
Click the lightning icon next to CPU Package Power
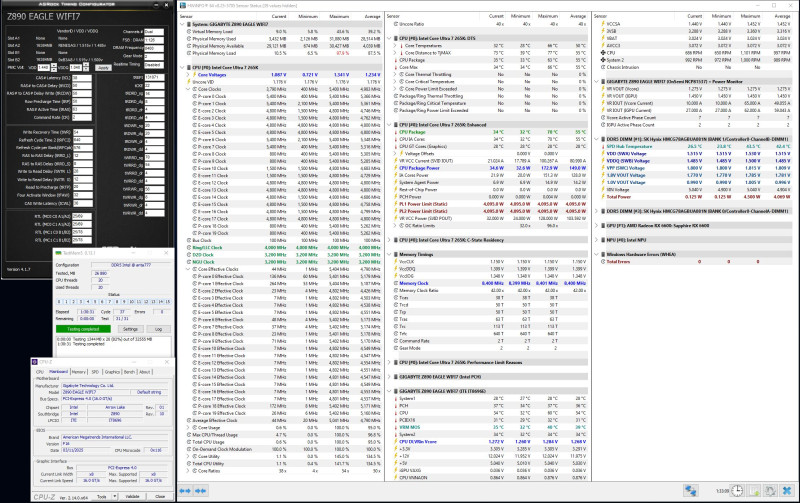coord(396,168)
